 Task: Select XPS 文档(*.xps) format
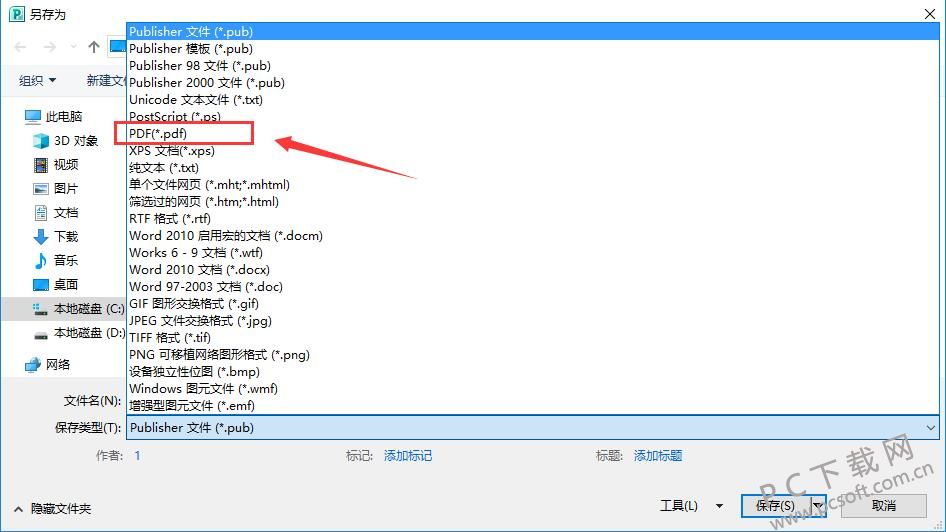[533, 150]
